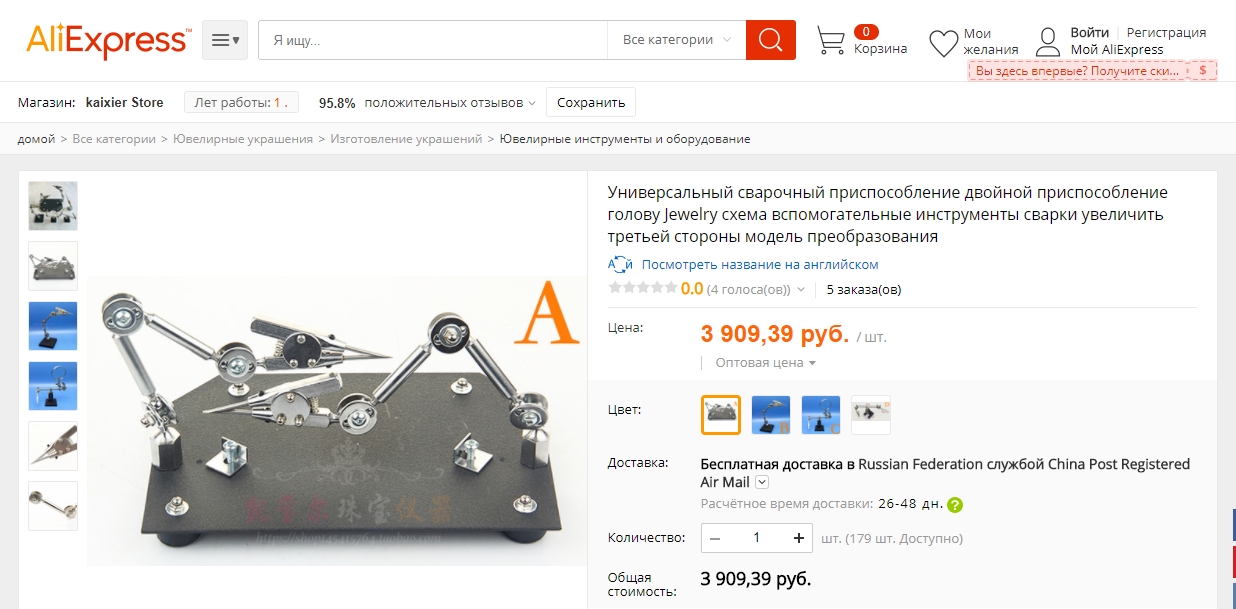Go to Изготовление украшений breadcrumb

406,139
